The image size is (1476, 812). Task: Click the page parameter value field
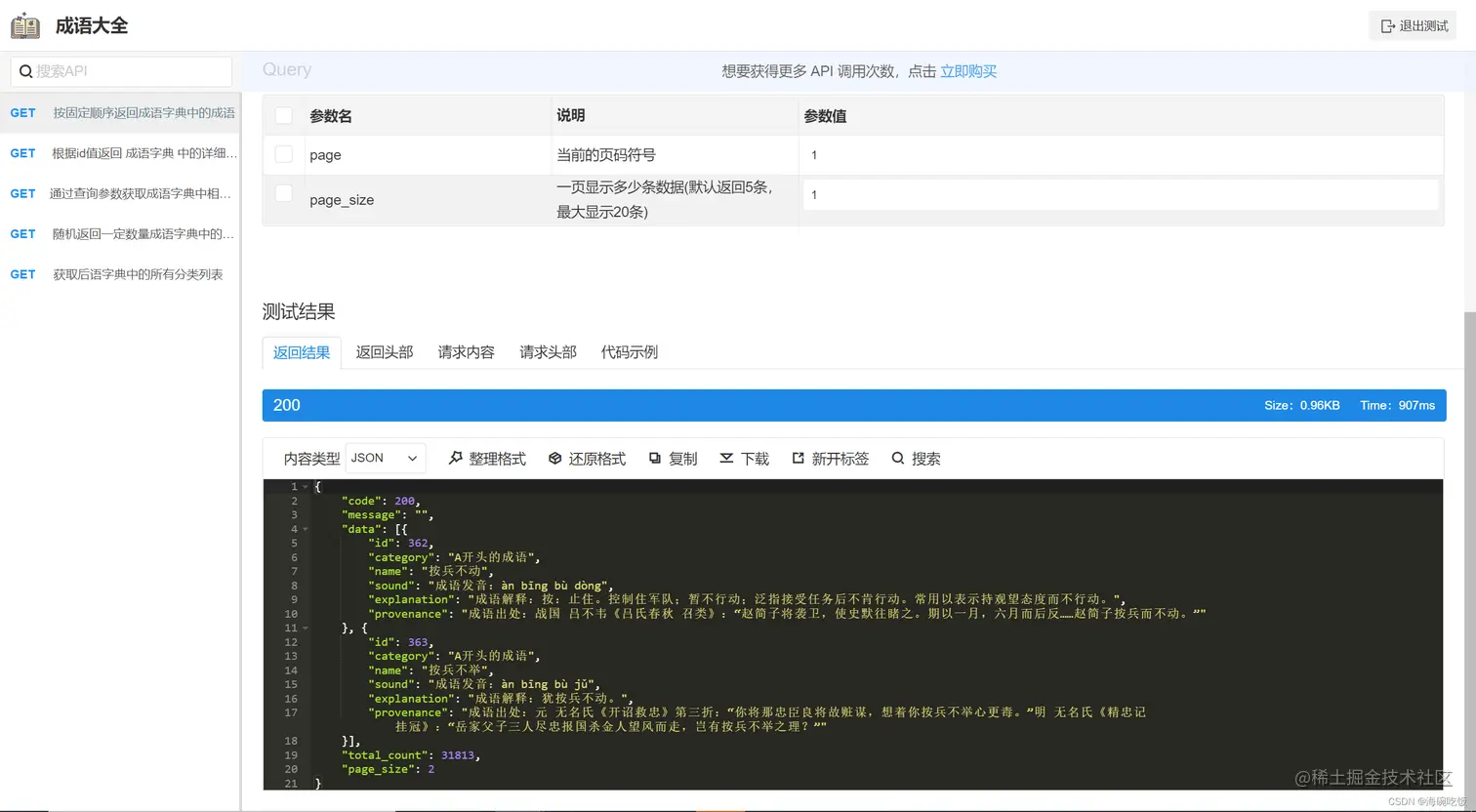pyautogui.click(x=1121, y=155)
